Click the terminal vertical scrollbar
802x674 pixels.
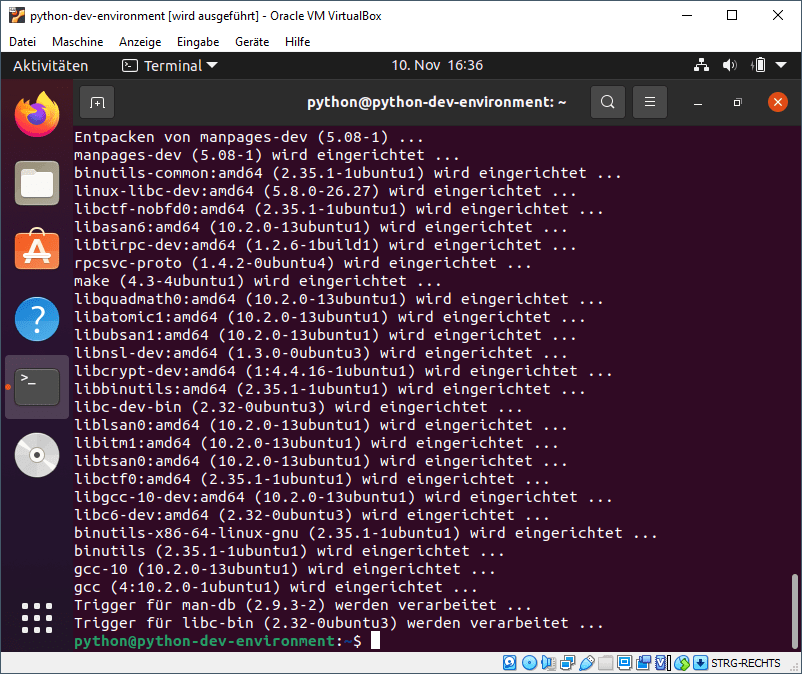coord(794,610)
